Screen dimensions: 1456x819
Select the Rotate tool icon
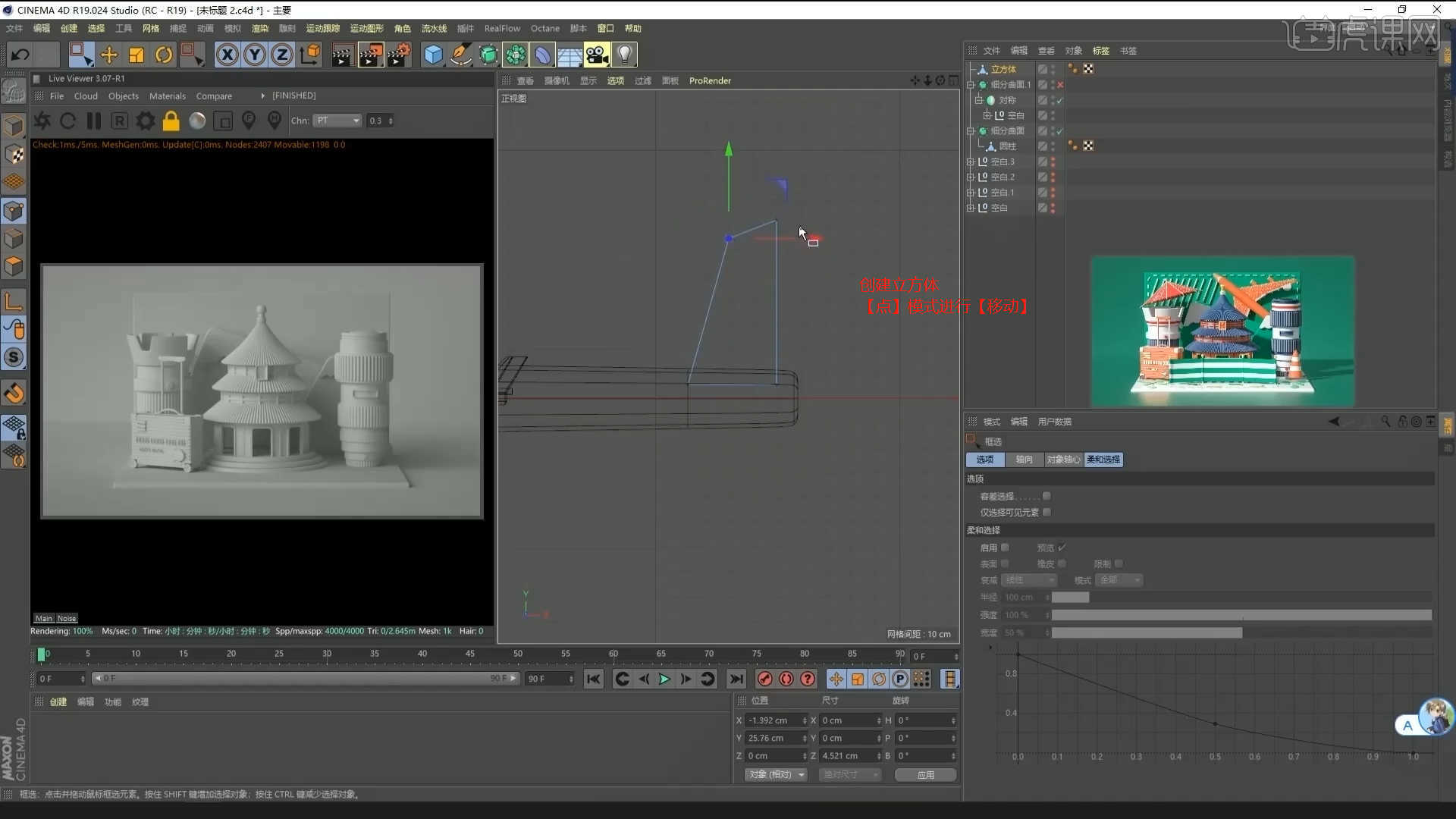tap(164, 55)
